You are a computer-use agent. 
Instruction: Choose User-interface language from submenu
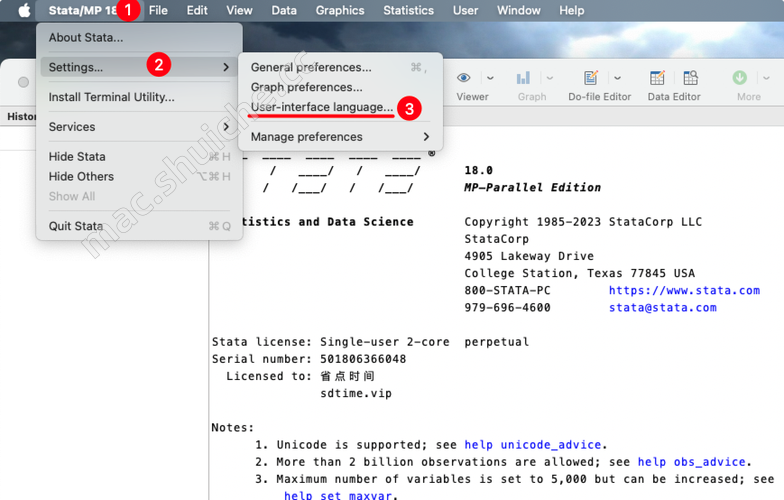(321, 107)
